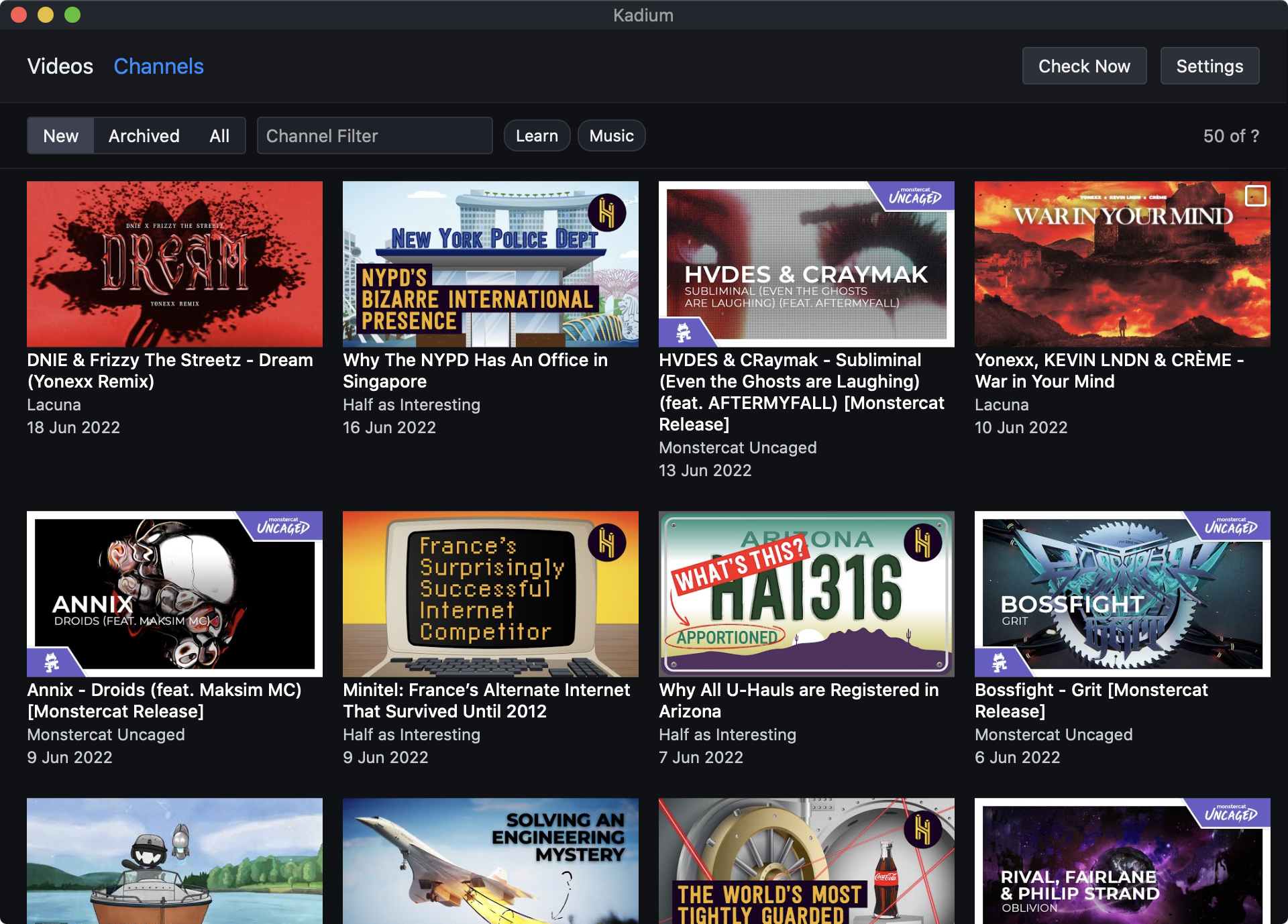Open the Annix Droids thumbnail

pos(174,594)
